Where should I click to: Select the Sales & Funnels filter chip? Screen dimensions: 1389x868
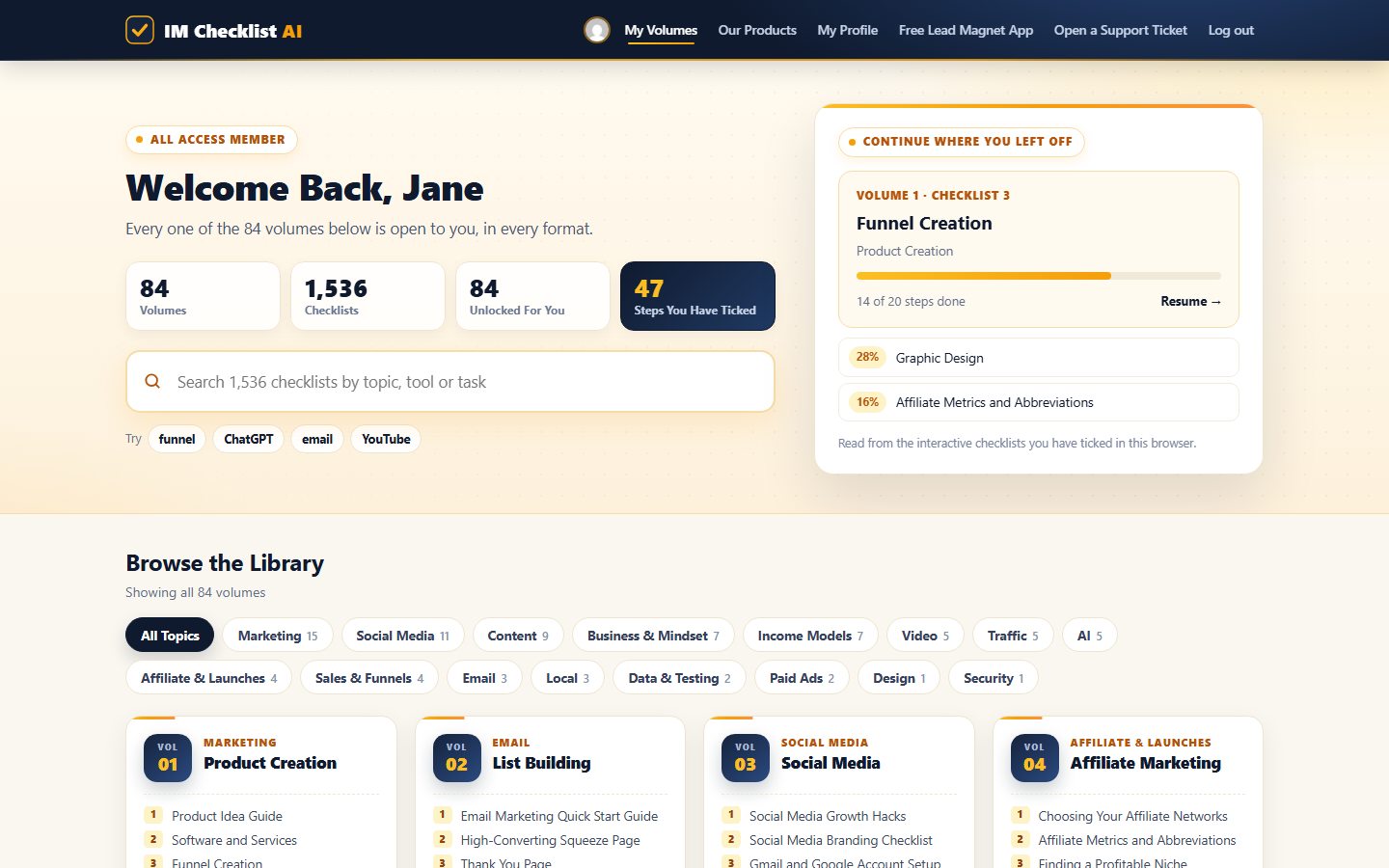pyautogui.click(x=369, y=678)
